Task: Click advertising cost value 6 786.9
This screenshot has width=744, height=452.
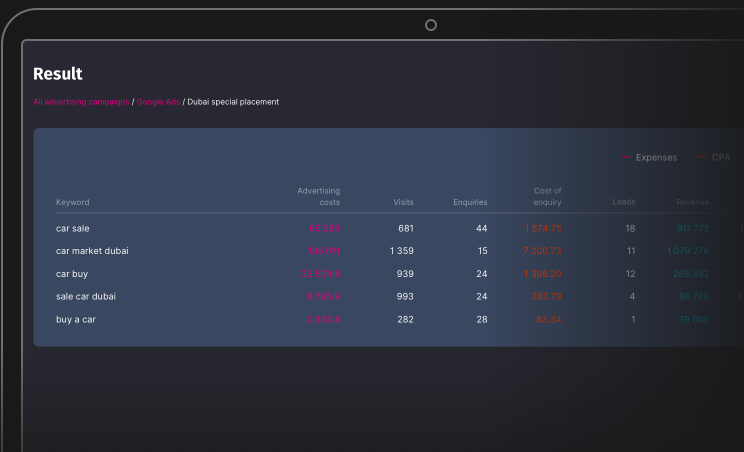Action: point(323,296)
